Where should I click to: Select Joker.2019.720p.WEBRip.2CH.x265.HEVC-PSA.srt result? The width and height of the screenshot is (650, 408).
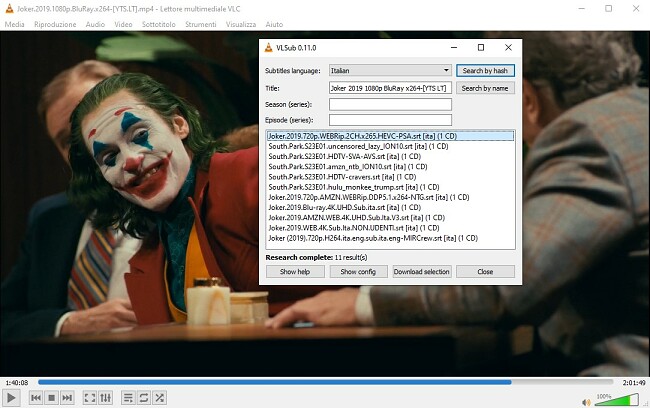(390, 136)
